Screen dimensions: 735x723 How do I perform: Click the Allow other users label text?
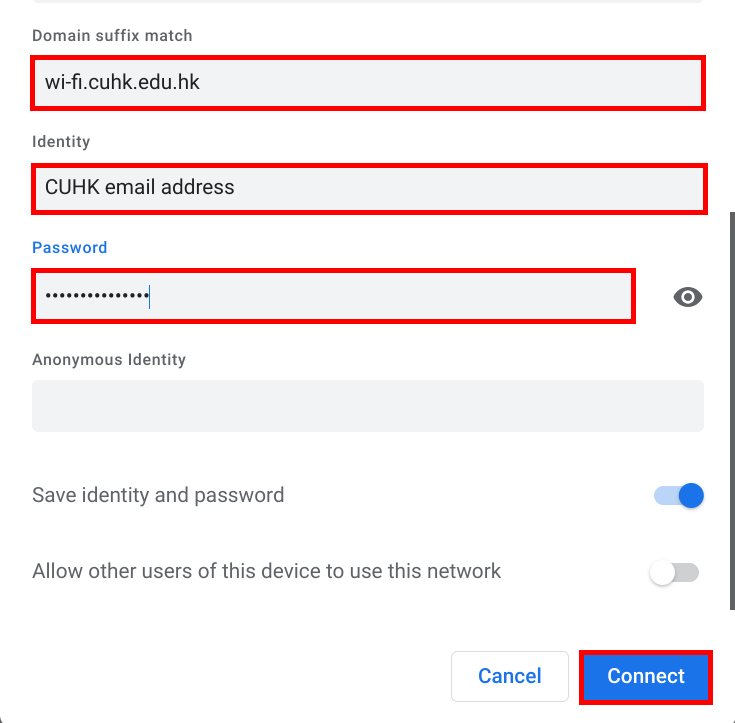point(266,572)
